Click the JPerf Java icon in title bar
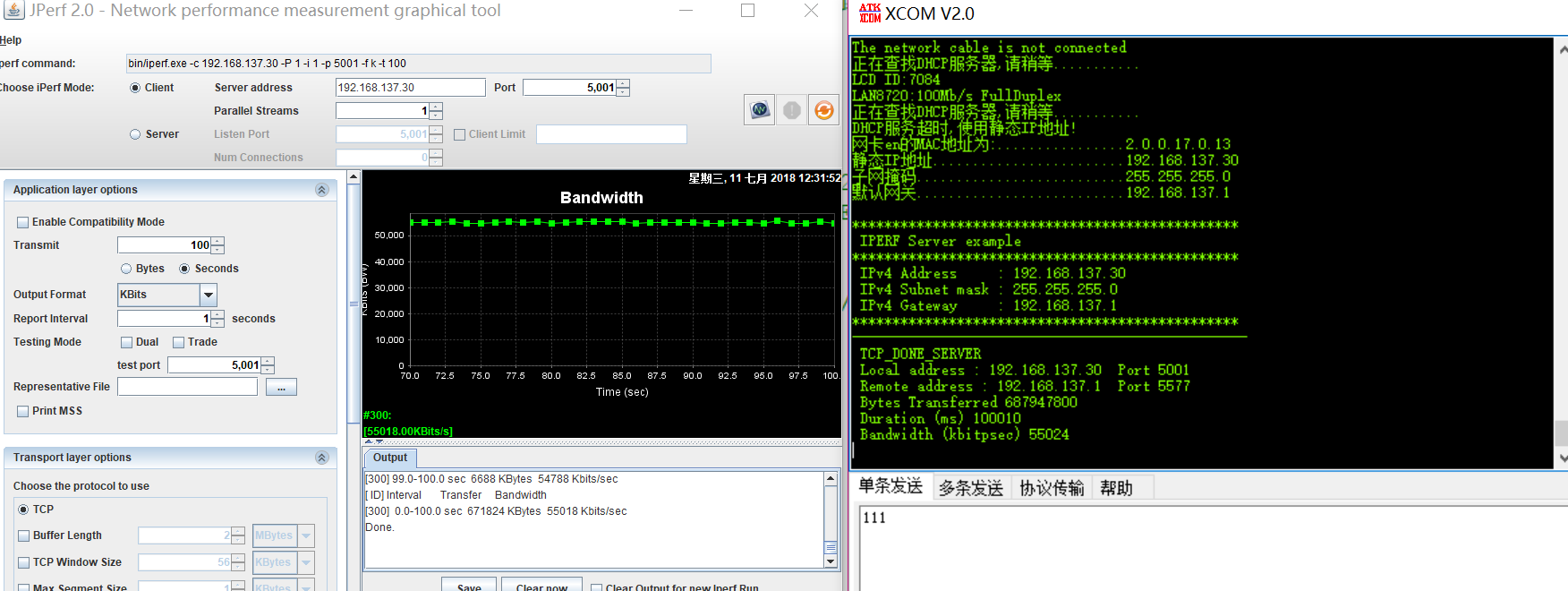The width and height of the screenshot is (1568, 591). coord(14,11)
